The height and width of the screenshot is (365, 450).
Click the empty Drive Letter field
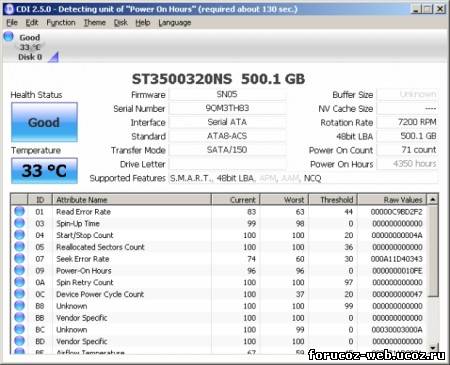coord(227,164)
